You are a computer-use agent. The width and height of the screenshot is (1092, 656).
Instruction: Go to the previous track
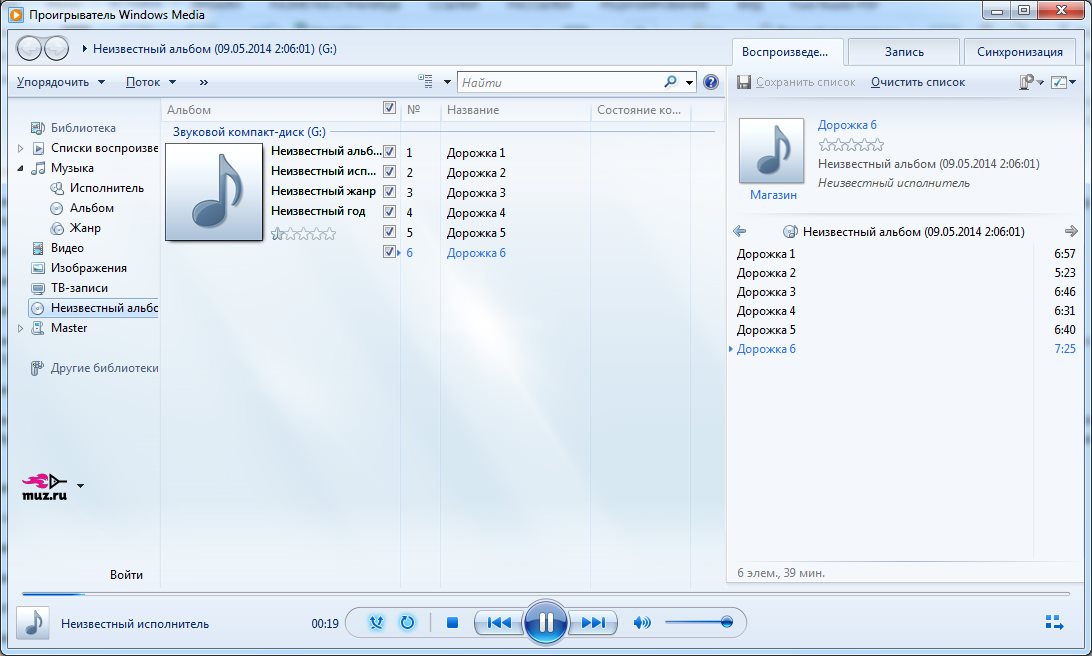[499, 623]
